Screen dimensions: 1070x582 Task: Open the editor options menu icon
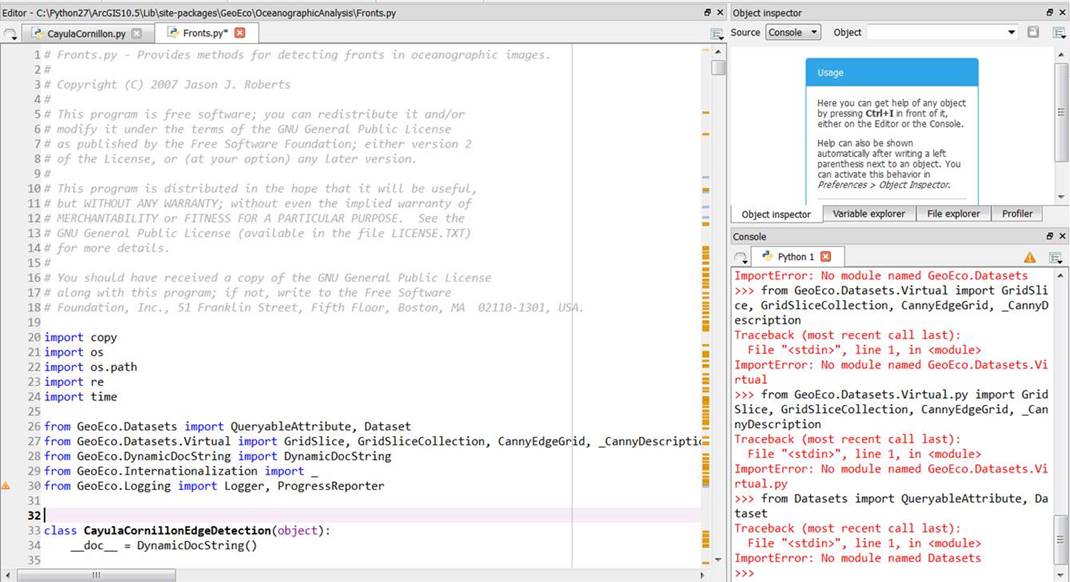[x=717, y=33]
